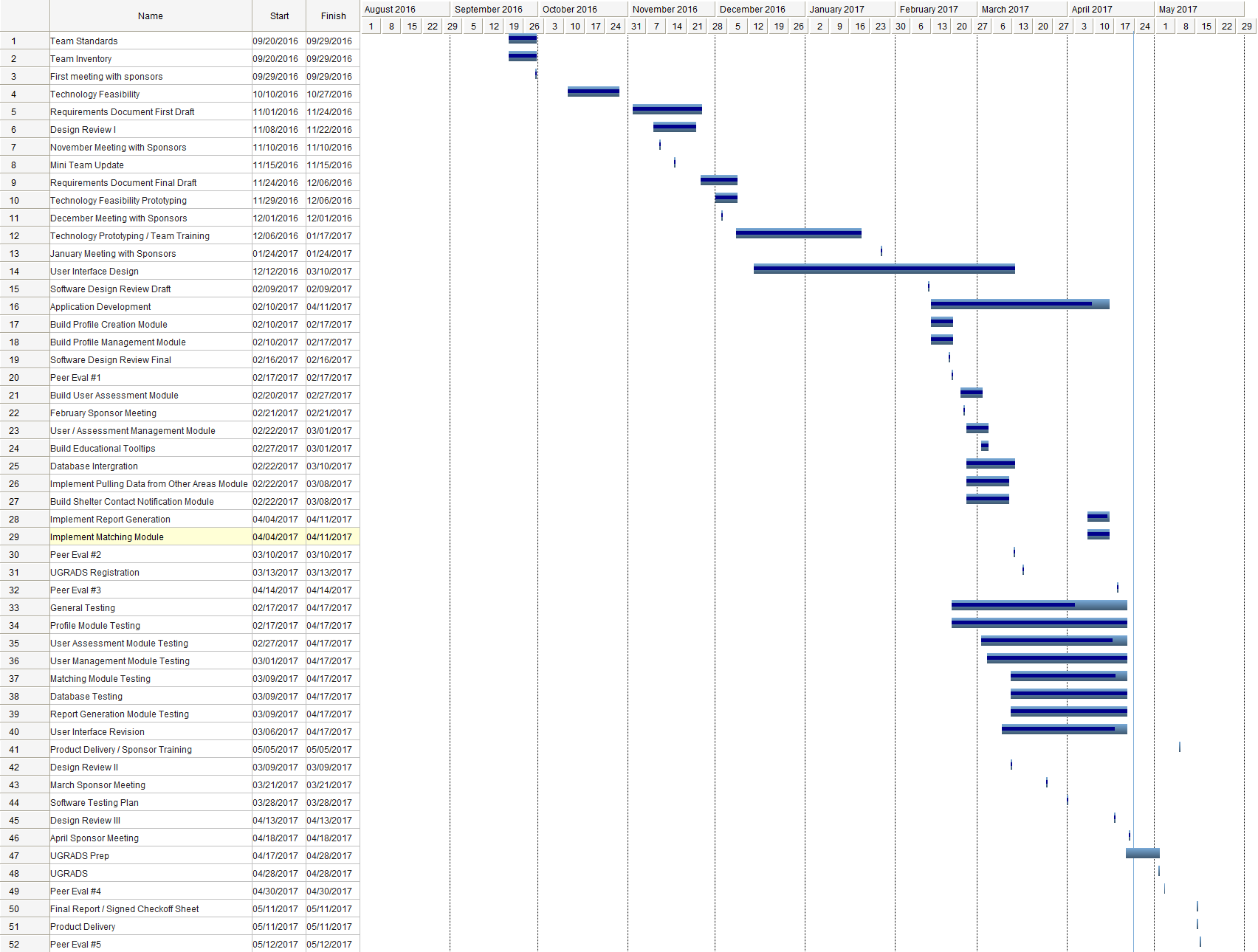Click the General Testing task name
Viewport: 1258px width, 952px height.
point(83,608)
